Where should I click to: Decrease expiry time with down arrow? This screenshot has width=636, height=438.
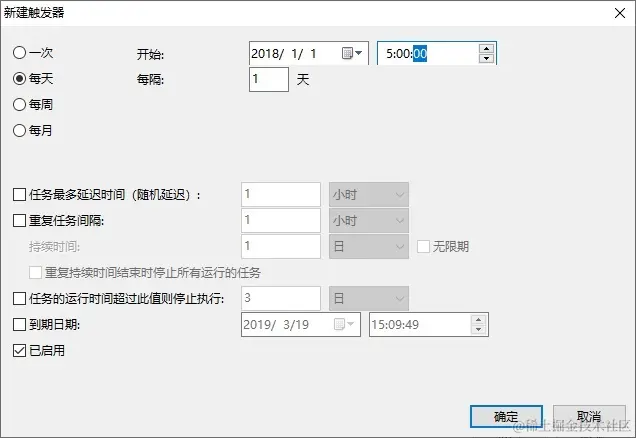pos(479,329)
